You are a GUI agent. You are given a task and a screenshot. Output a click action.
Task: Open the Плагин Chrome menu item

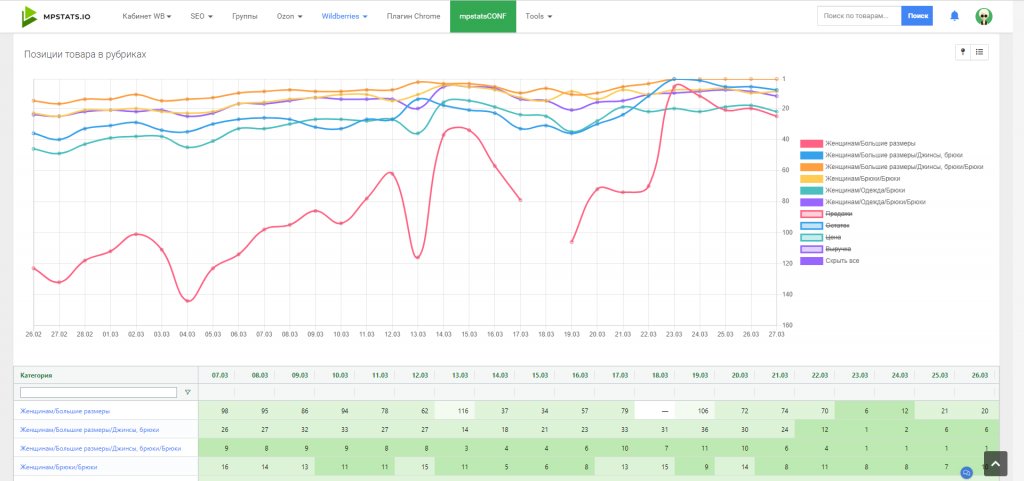413,17
